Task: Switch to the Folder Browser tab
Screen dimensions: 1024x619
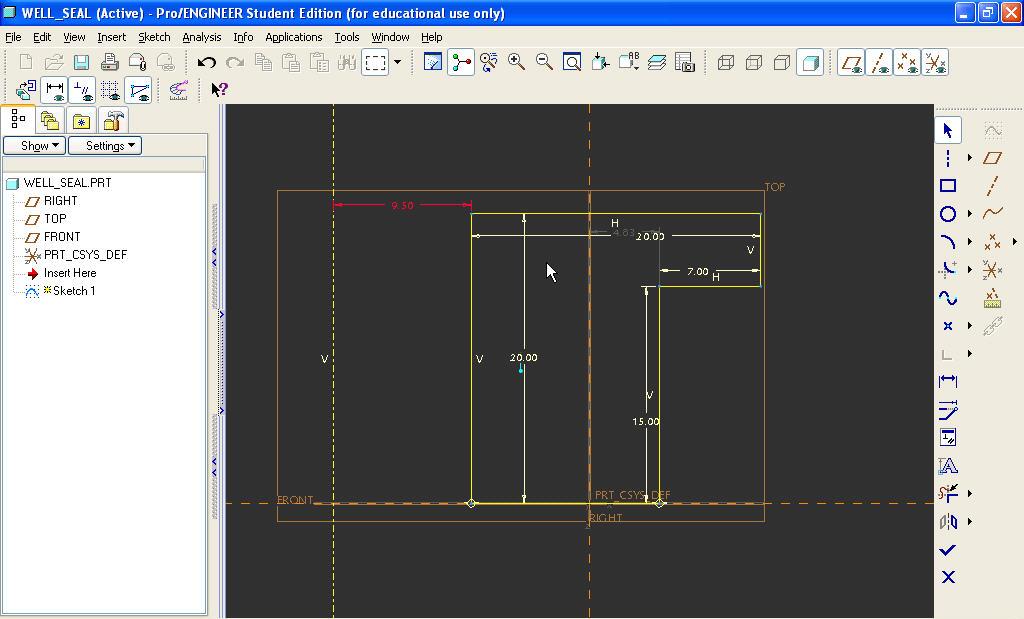Action: coord(50,121)
